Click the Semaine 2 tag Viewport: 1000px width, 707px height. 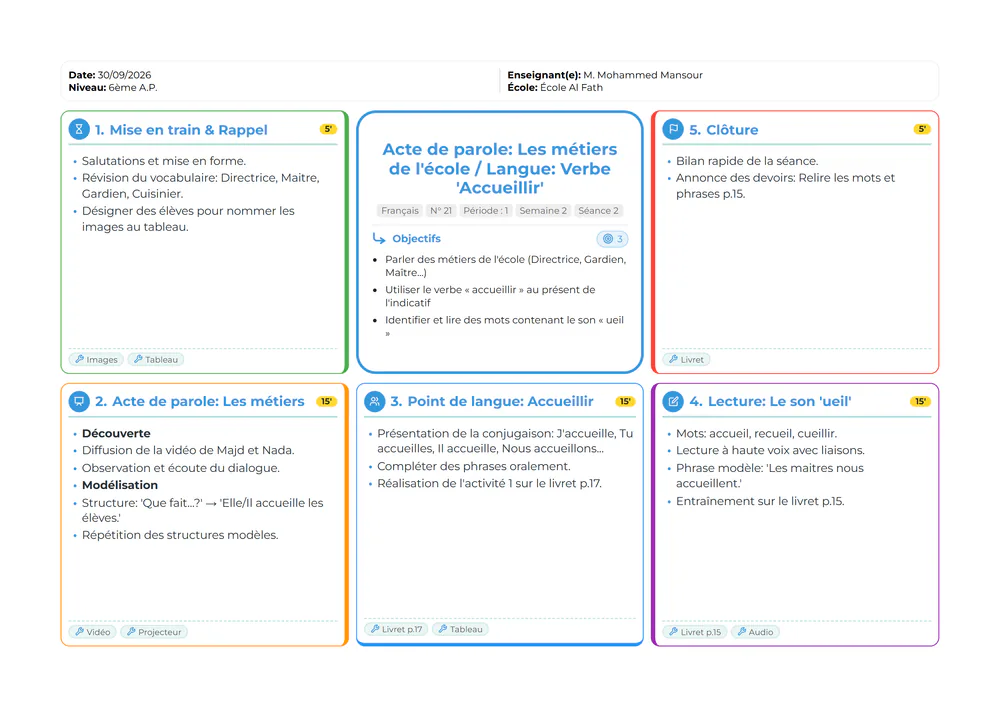pyautogui.click(x=543, y=210)
